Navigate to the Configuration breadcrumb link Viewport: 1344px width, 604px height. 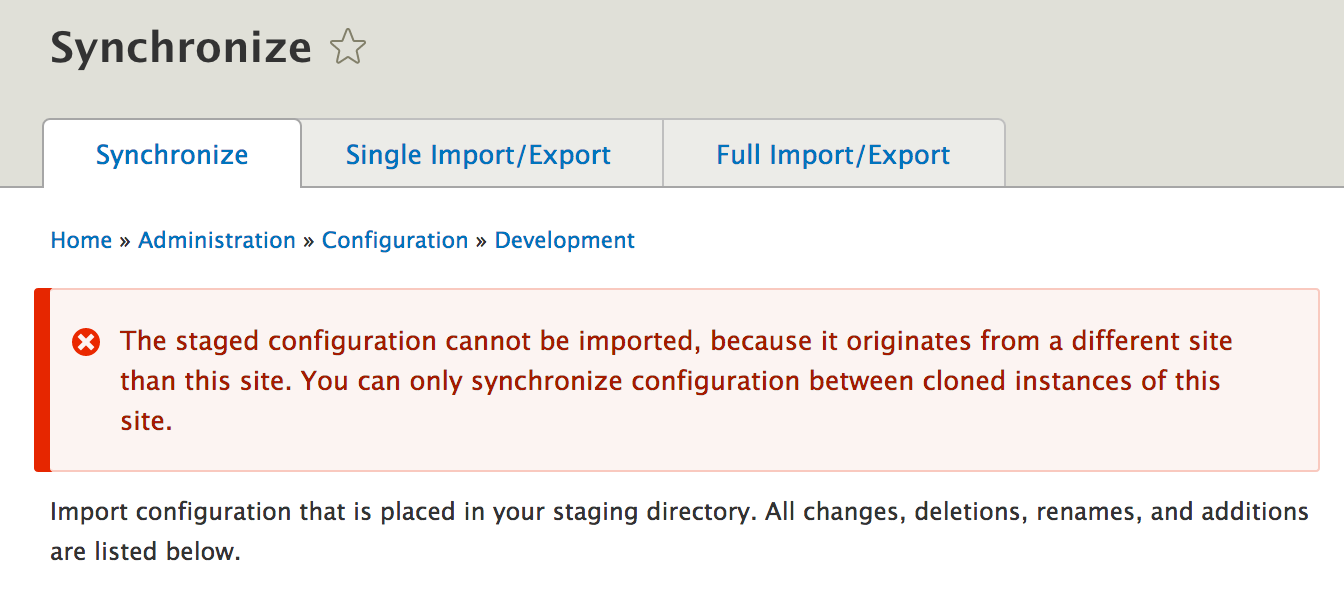click(395, 240)
